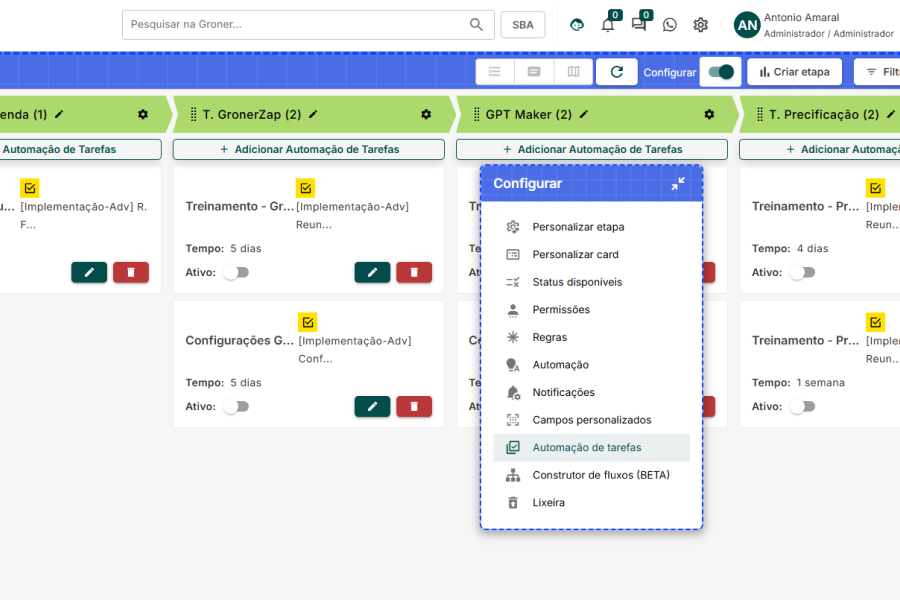Toggle the Configurar switch off
Viewport: 900px width, 600px height.
click(719, 72)
